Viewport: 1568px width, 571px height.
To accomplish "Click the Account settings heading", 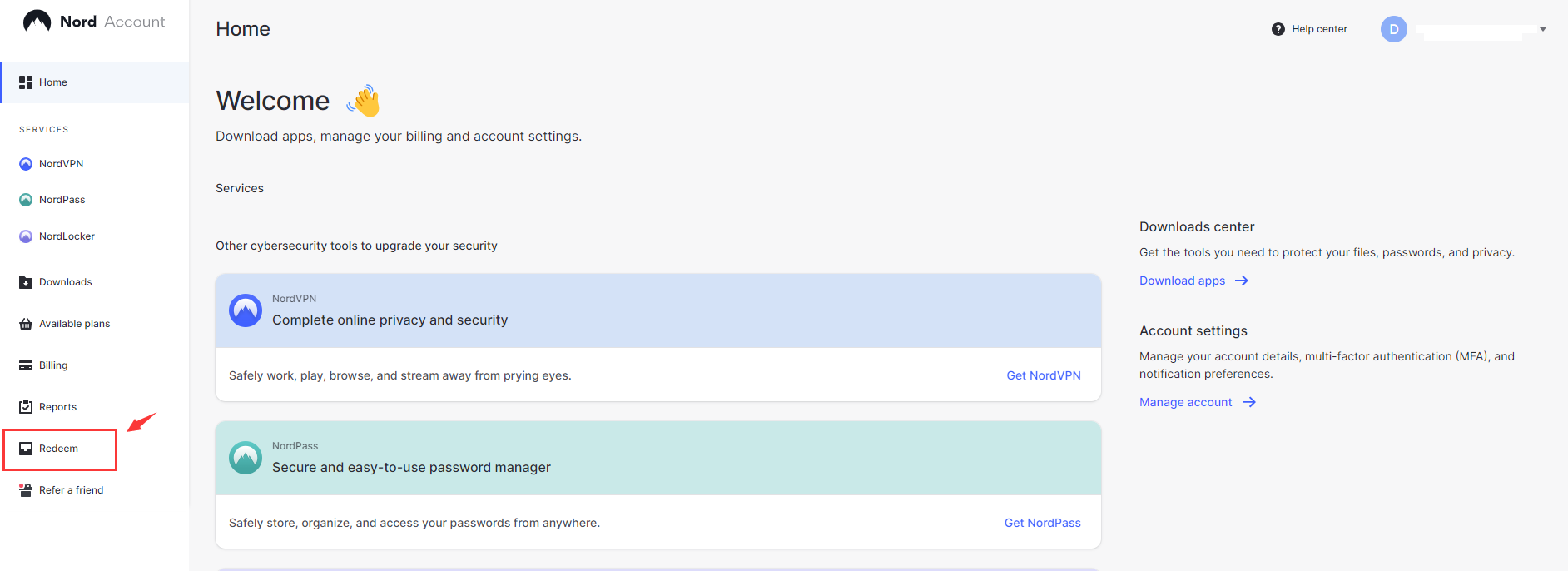I will [x=1193, y=331].
